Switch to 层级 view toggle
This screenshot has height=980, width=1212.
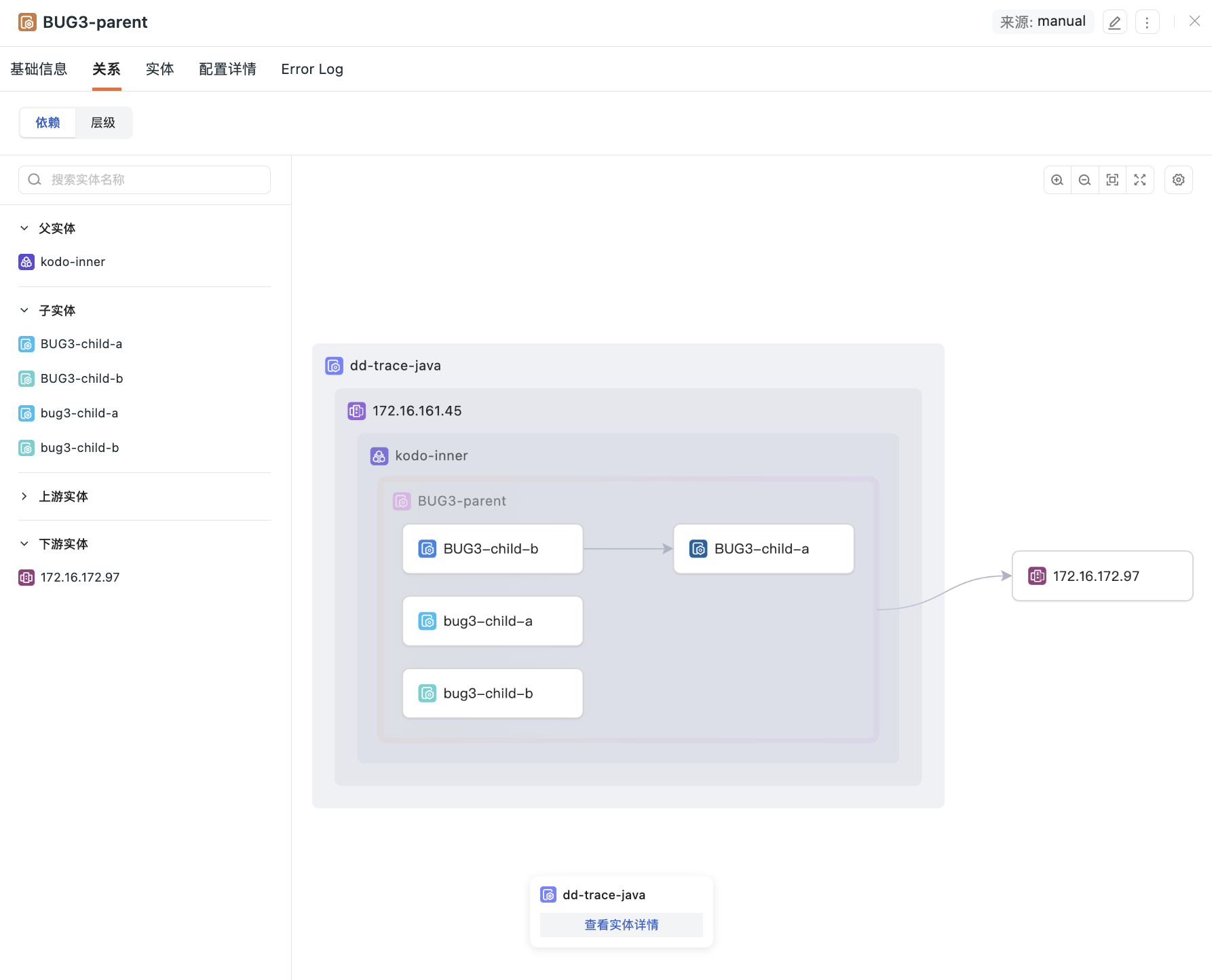click(x=103, y=123)
